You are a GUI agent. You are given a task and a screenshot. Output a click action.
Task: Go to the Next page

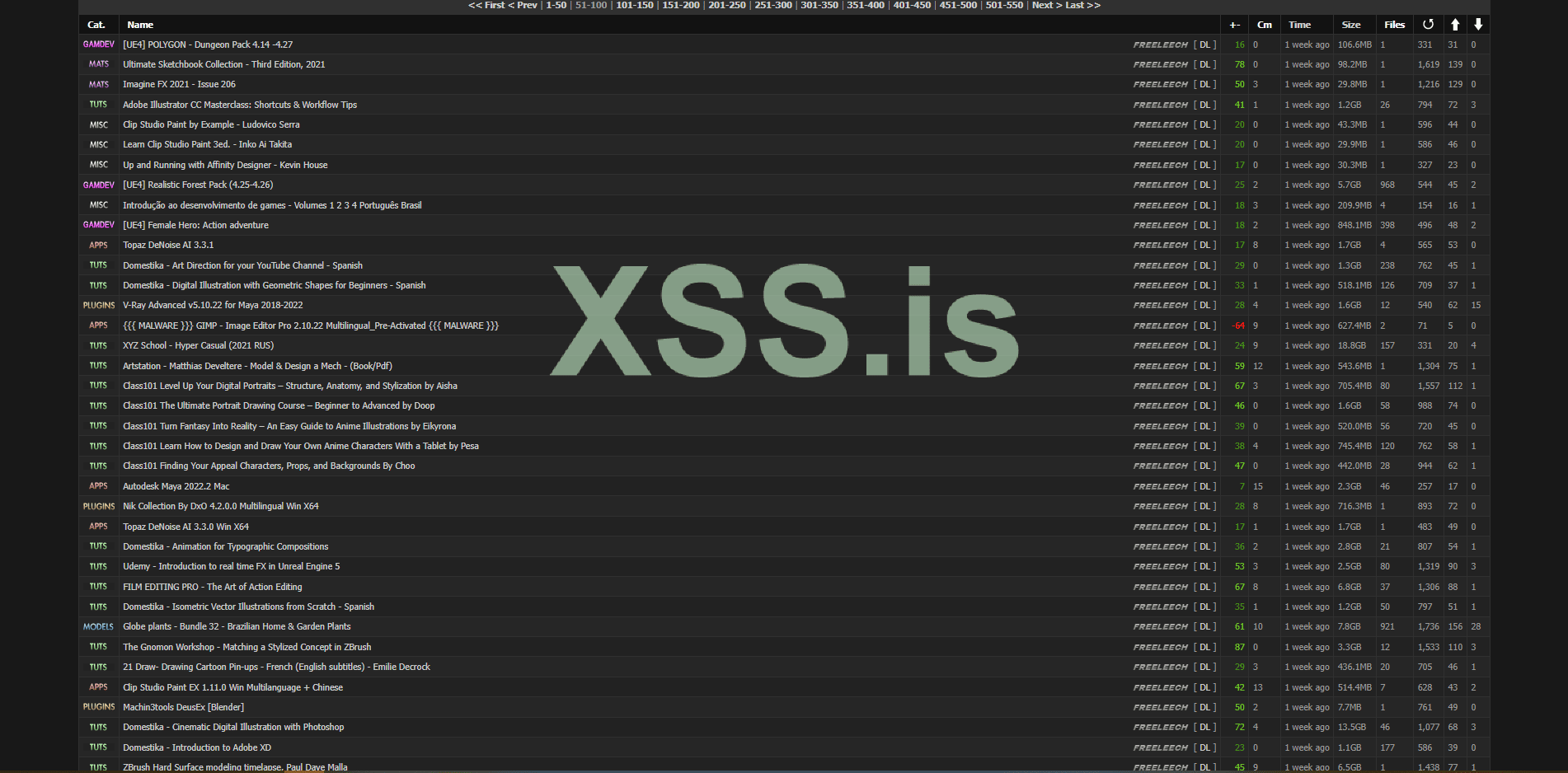1047,5
